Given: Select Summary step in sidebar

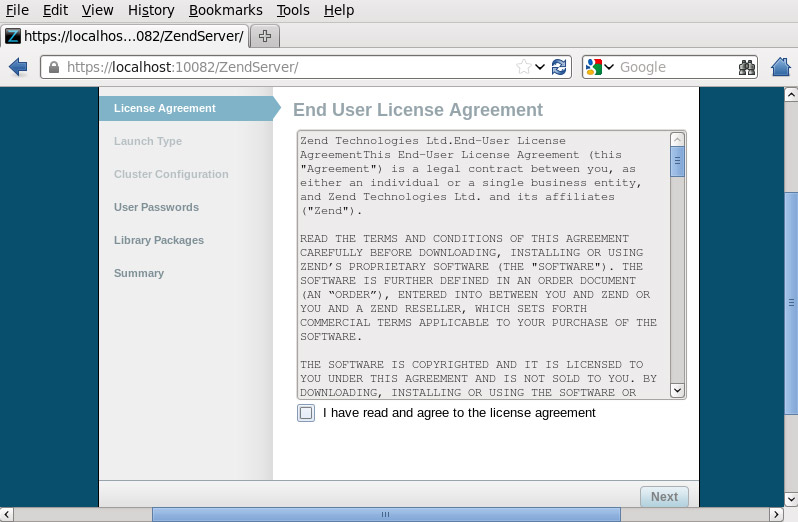Looking at the screenshot, I should coord(139,273).
